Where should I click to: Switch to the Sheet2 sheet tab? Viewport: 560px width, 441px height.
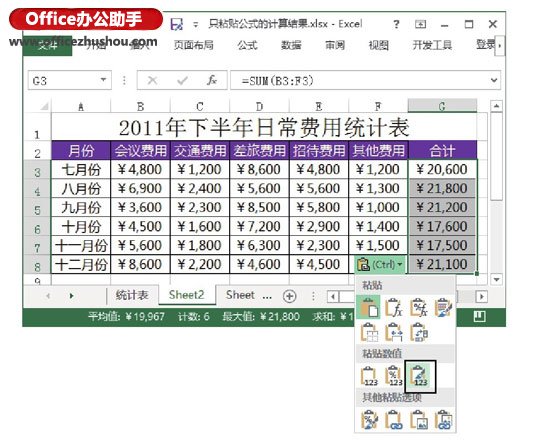(186, 295)
